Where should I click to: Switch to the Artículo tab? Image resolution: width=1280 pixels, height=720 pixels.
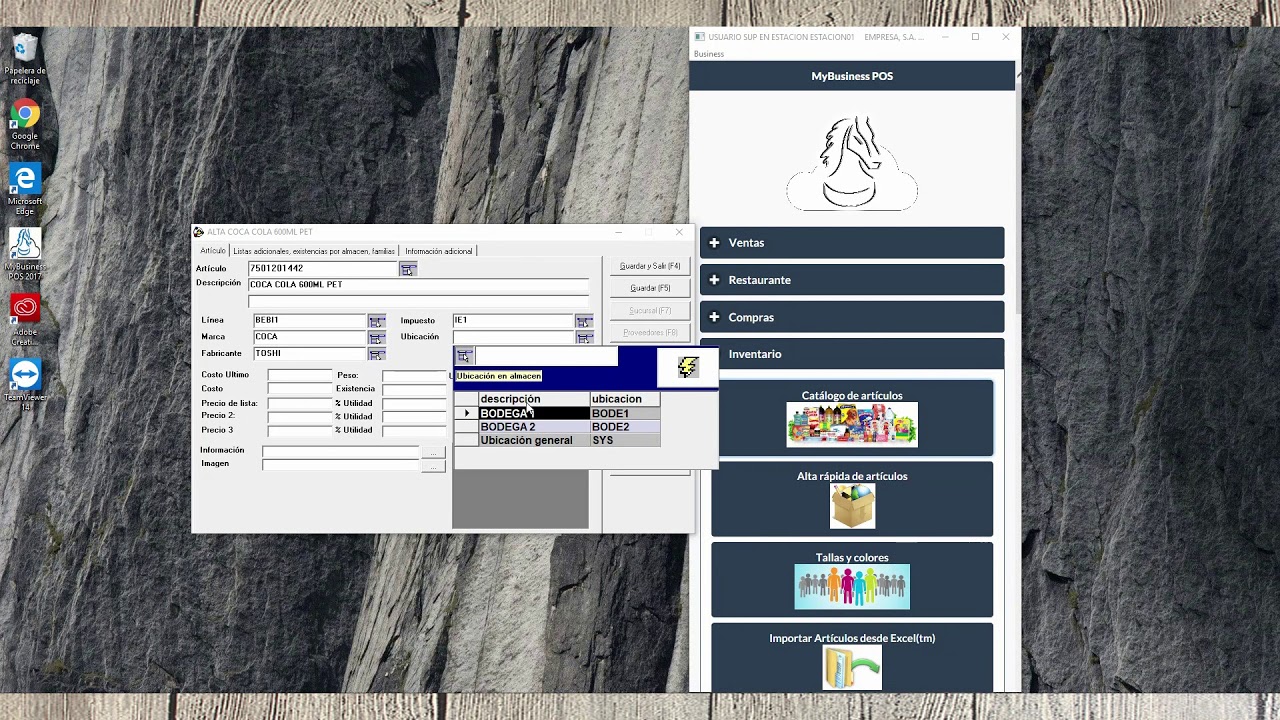pyautogui.click(x=212, y=251)
